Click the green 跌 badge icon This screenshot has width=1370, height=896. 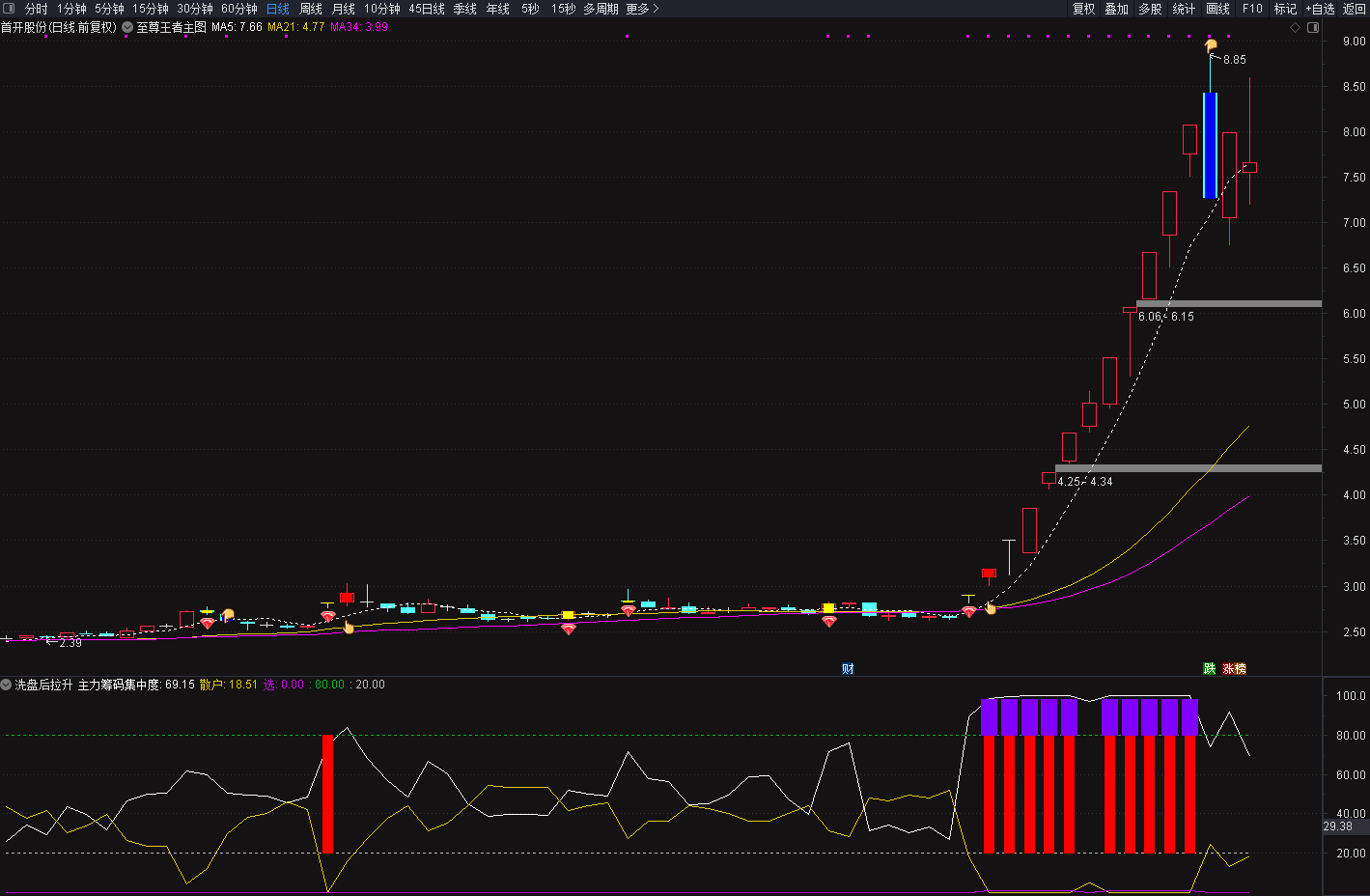tap(1209, 668)
